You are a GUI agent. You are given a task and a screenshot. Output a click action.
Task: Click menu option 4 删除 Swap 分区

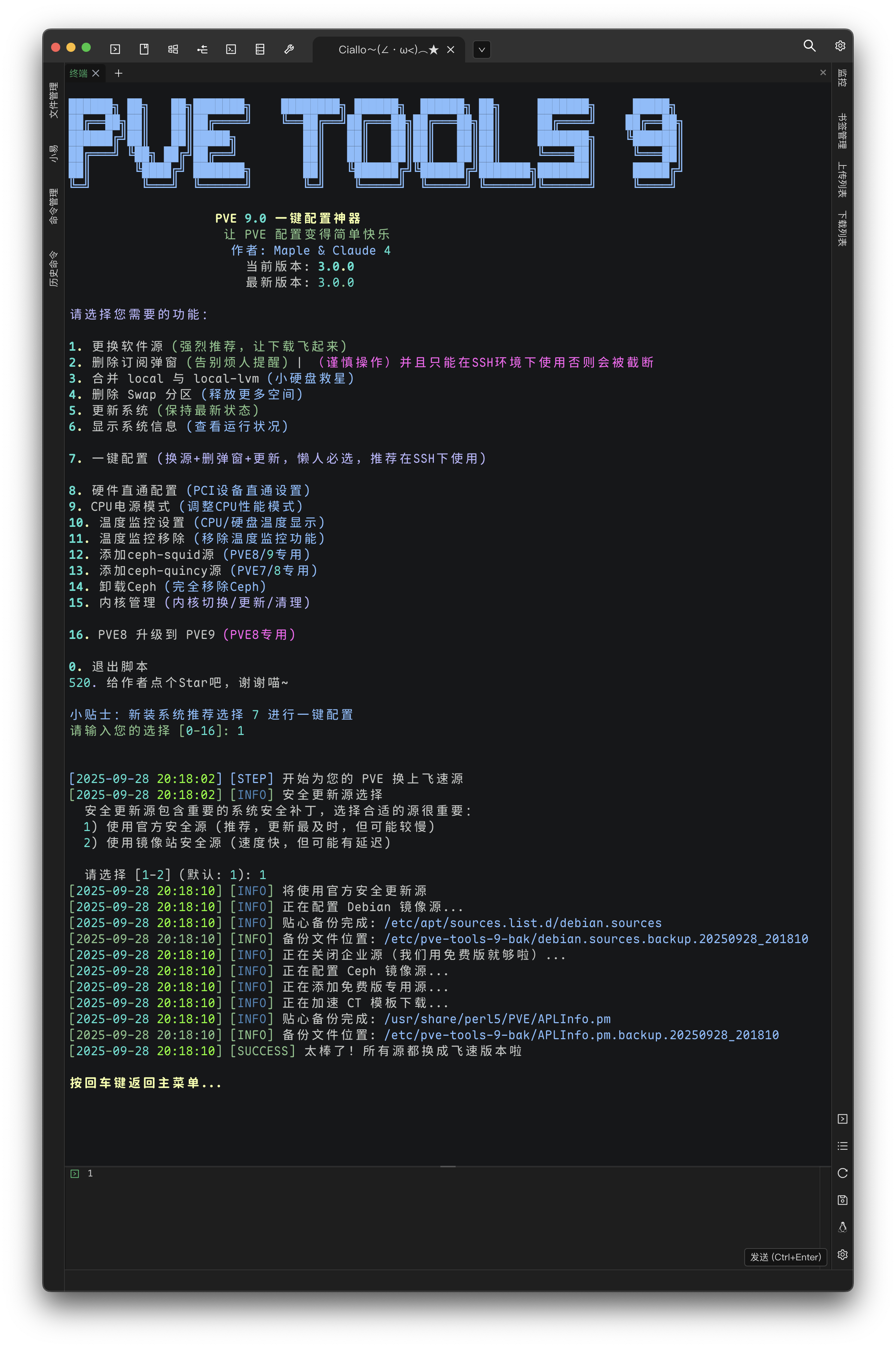coord(186,394)
